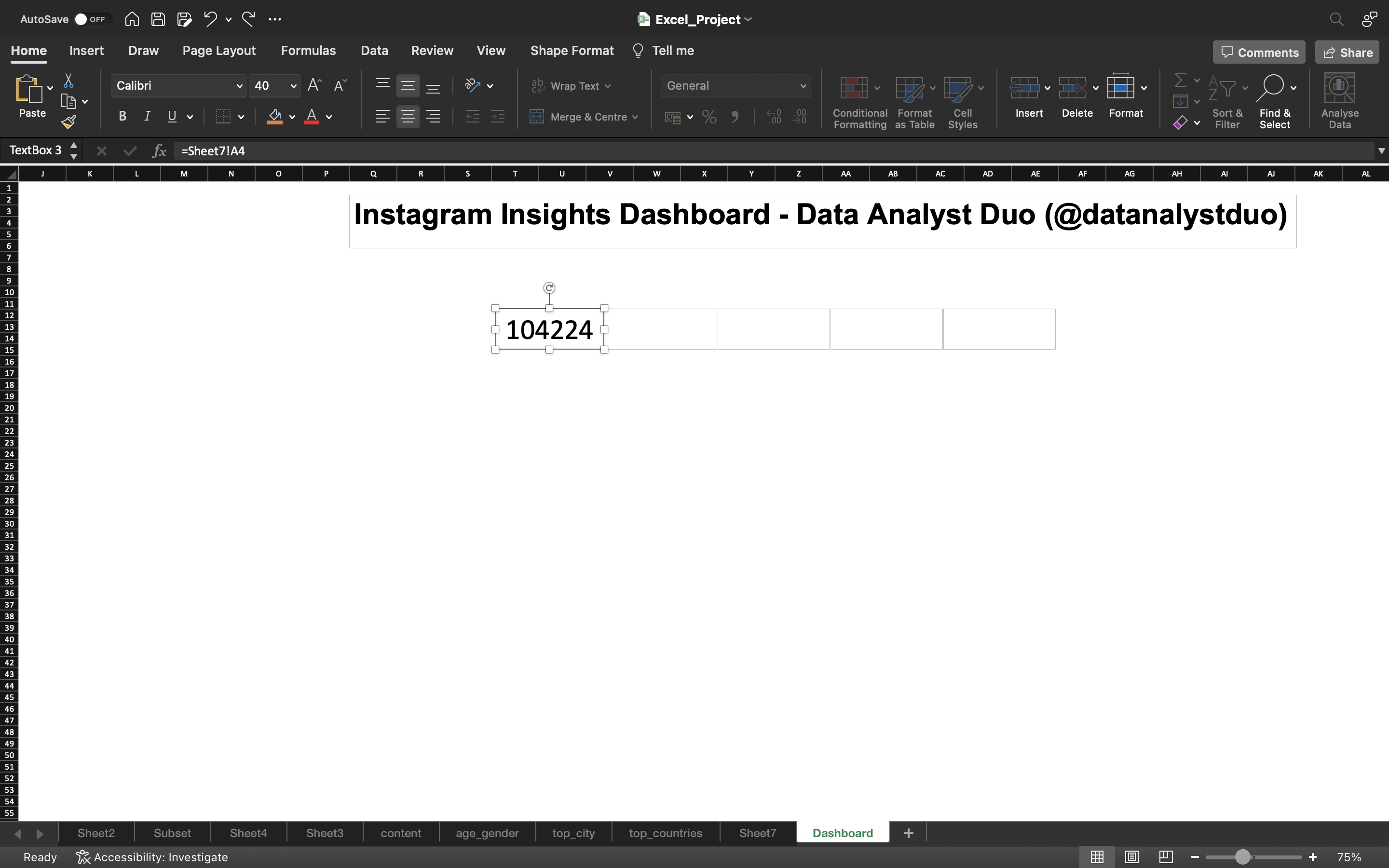This screenshot has height=868, width=1389.
Task: Click the Align Right icon
Action: pyautogui.click(x=434, y=117)
